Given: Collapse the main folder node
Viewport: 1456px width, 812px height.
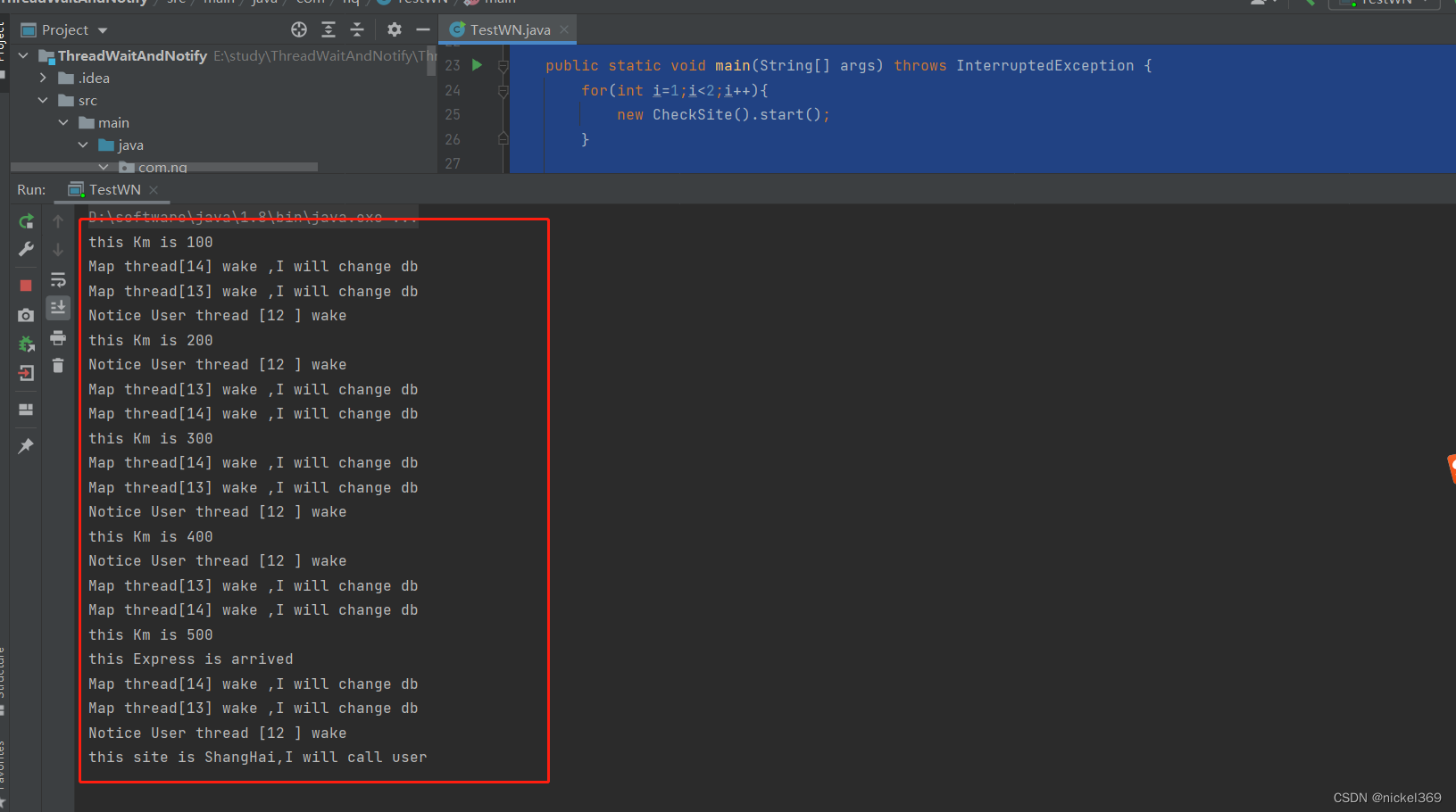Looking at the screenshot, I should pos(63,122).
